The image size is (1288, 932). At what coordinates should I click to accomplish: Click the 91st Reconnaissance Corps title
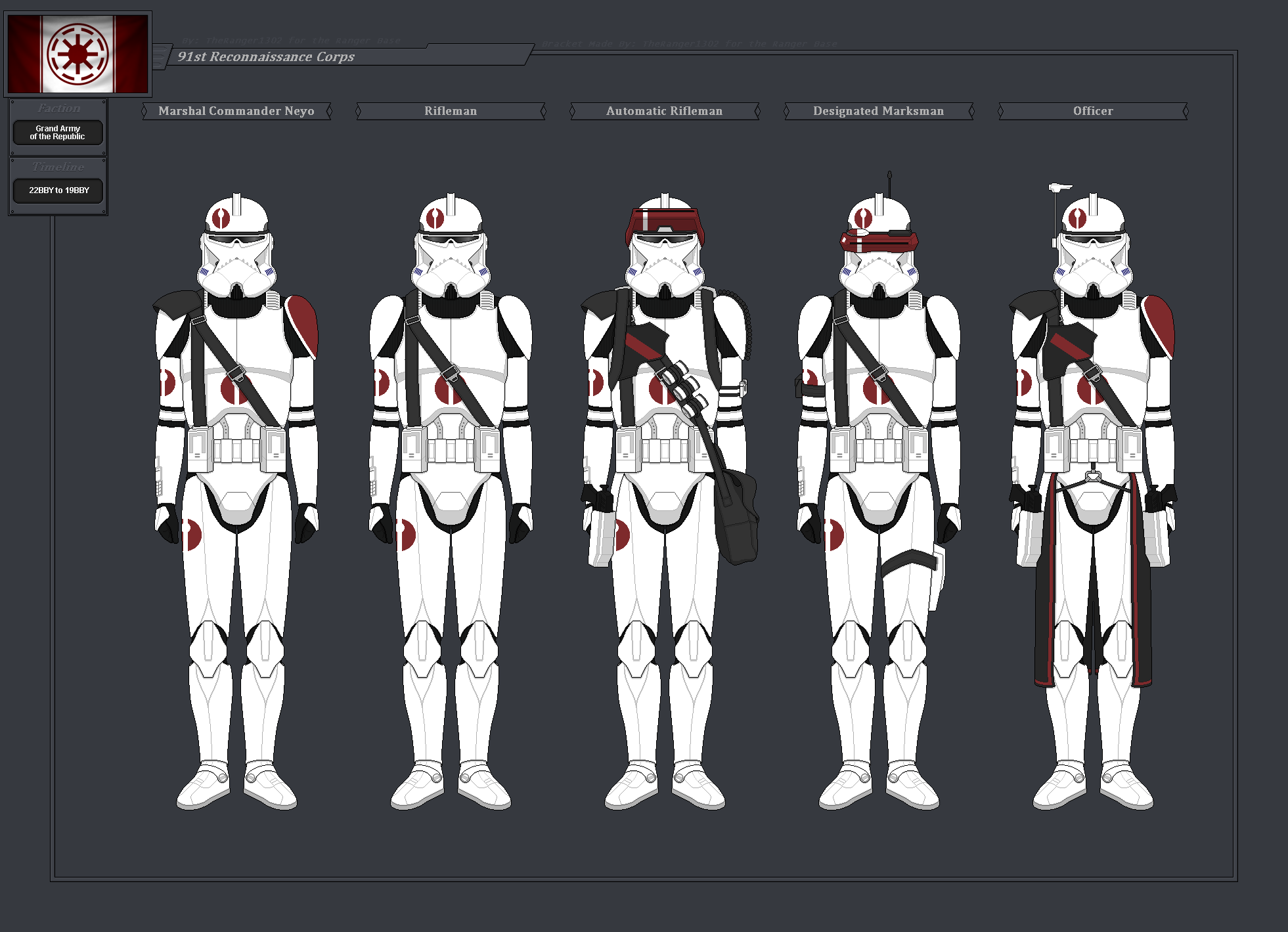[x=266, y=56]
